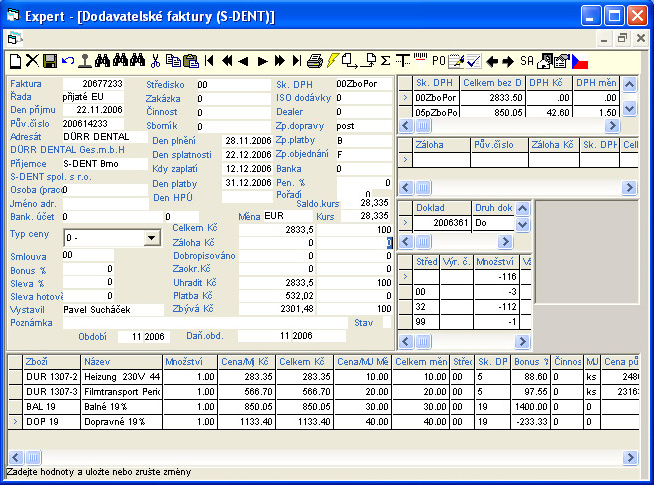
Task: Jump to the last record
Action: point(296,61)
